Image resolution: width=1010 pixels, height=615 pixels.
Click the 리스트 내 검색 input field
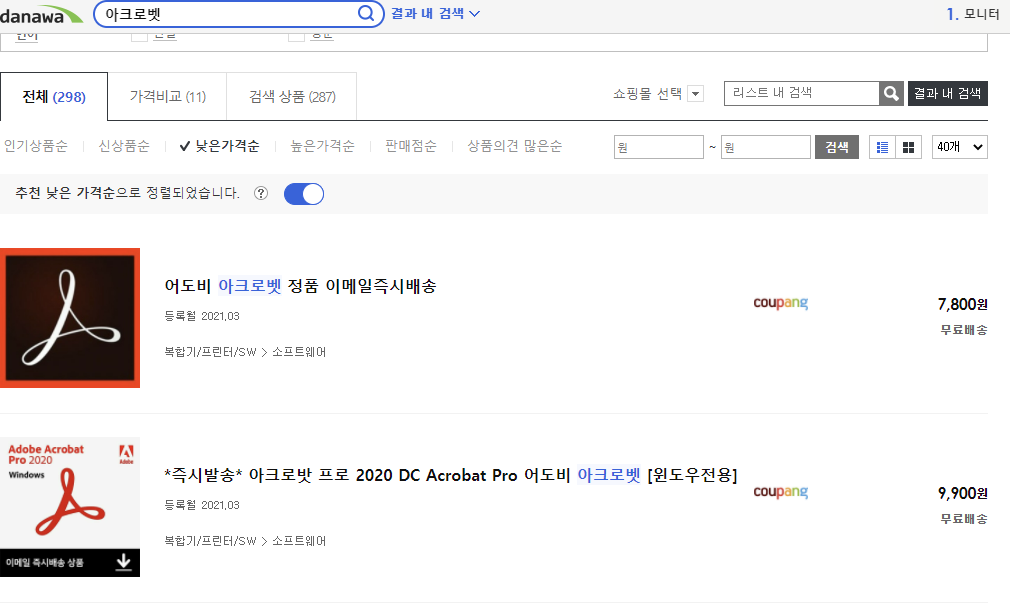point(802,93)
